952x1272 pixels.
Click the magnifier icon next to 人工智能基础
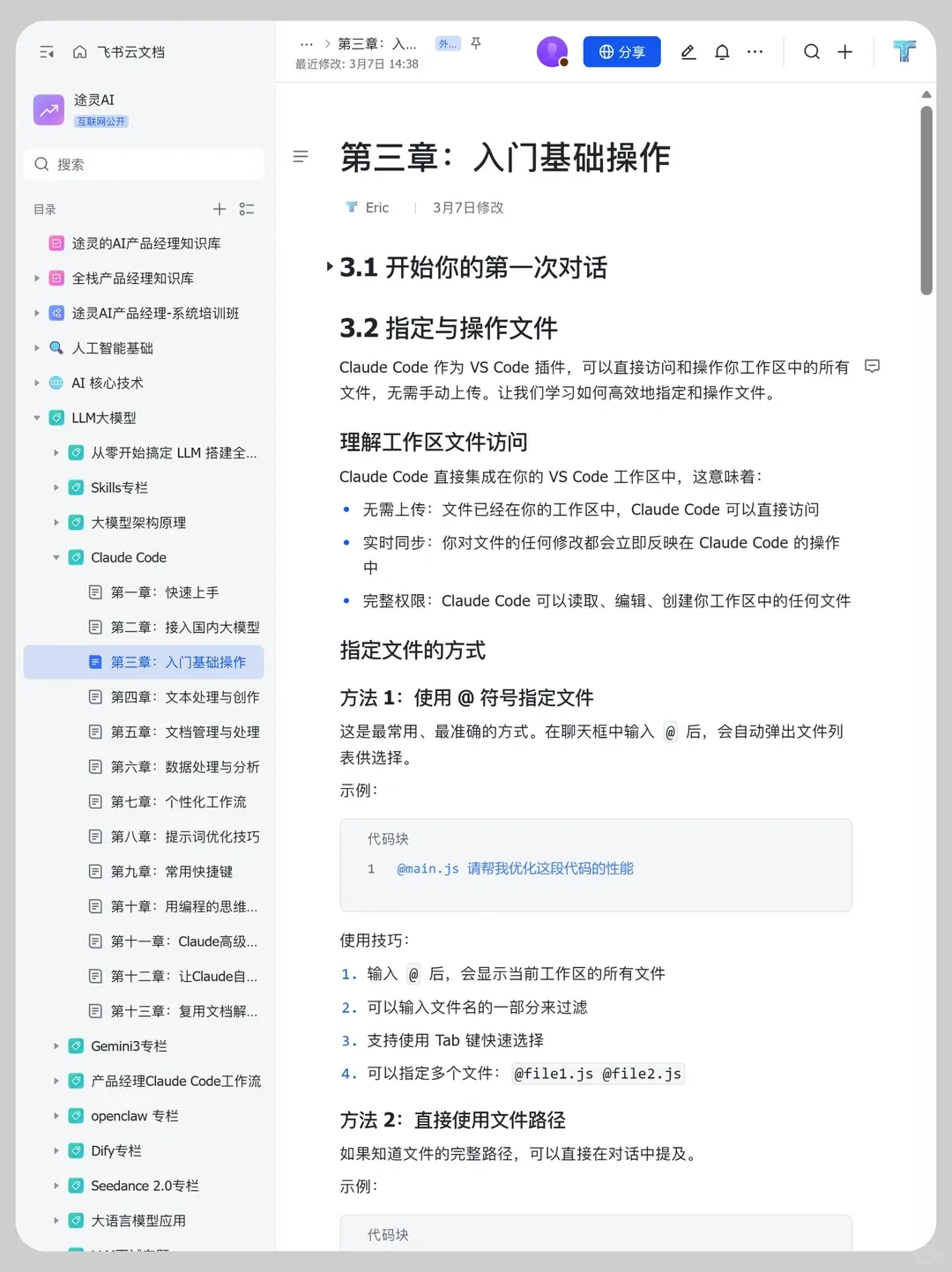tap(56, 348)
